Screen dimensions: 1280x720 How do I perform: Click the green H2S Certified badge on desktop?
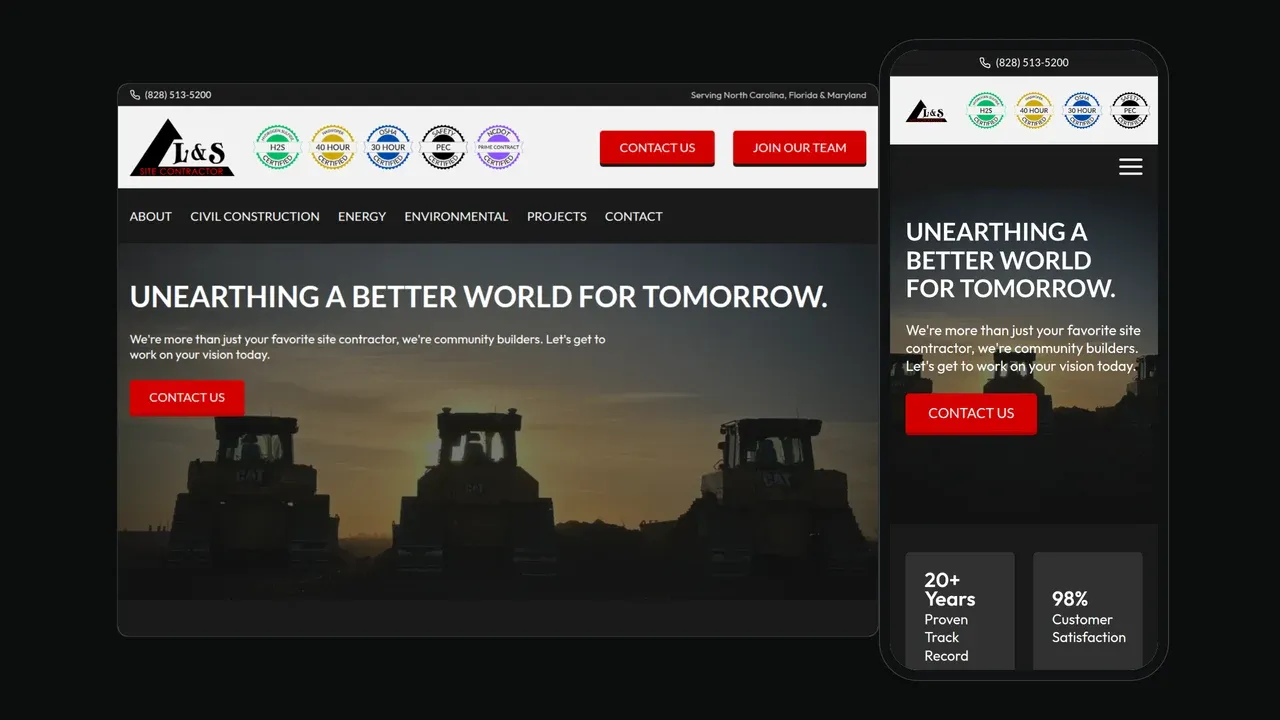[x=277, y=147]
